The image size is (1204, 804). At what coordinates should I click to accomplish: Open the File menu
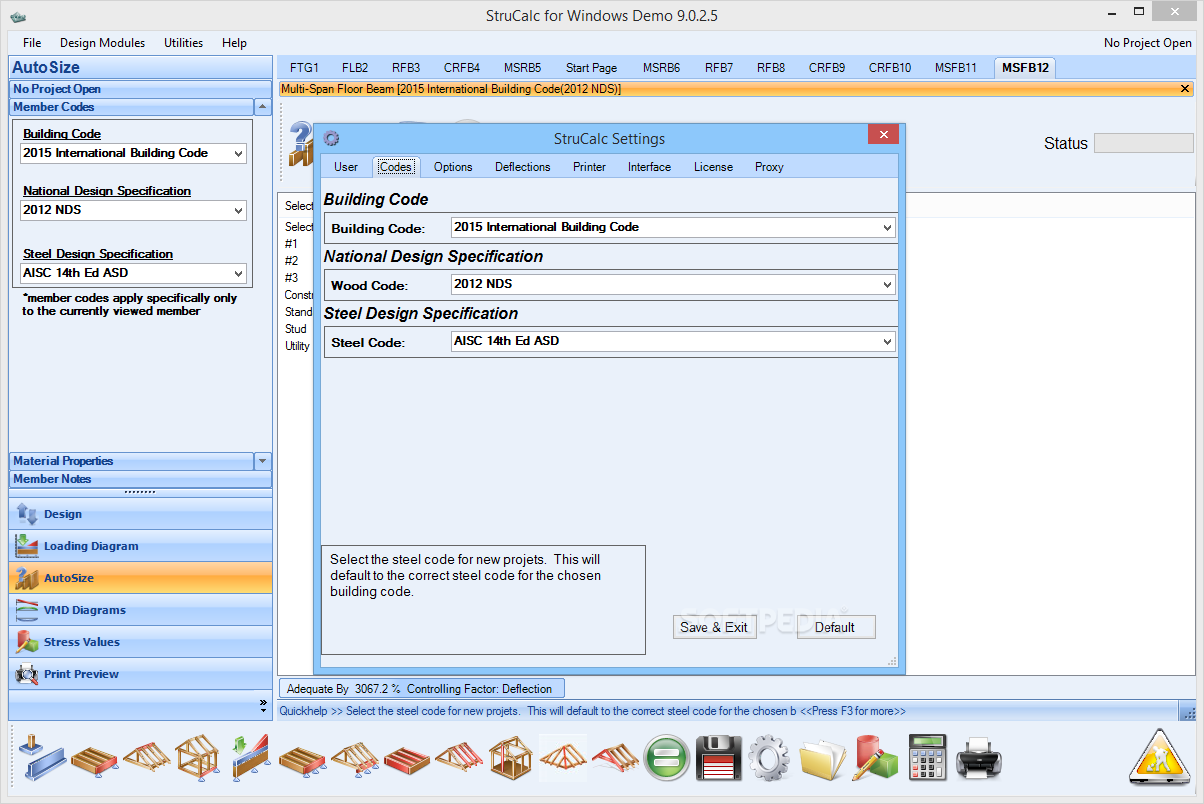click(x=32, y=43)
